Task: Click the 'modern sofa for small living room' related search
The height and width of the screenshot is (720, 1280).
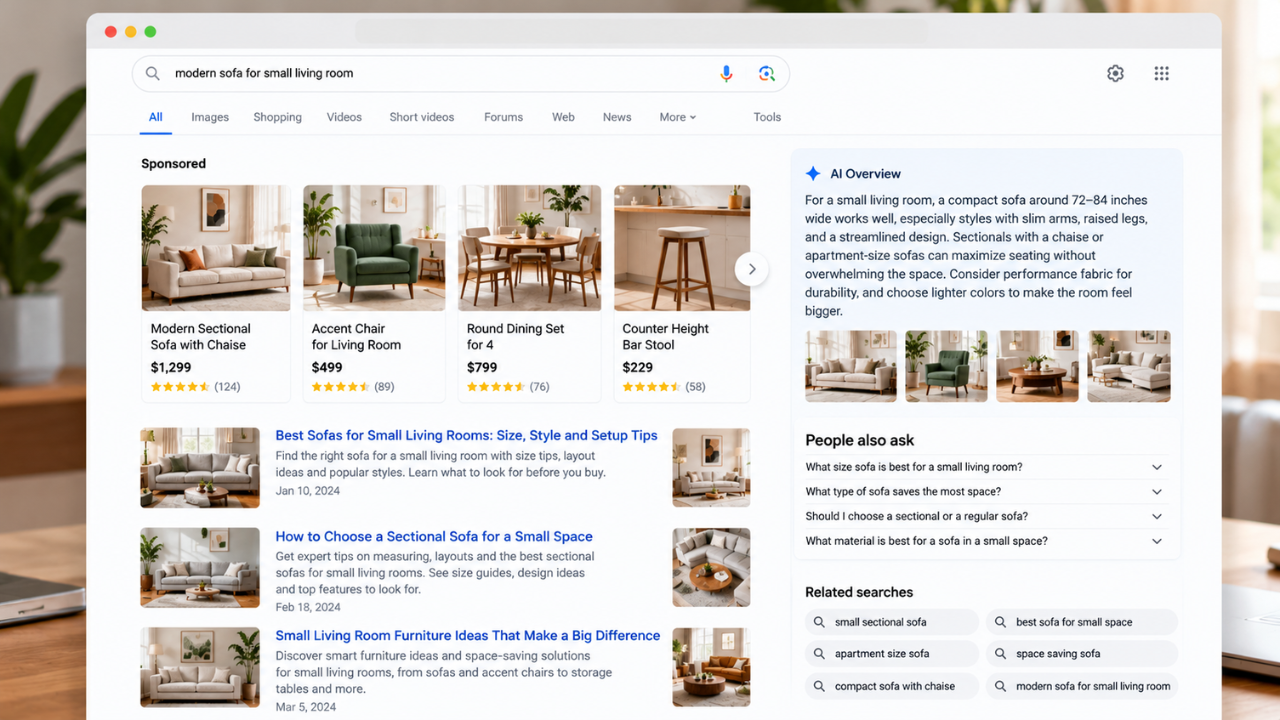Action: coord(1082,686)
